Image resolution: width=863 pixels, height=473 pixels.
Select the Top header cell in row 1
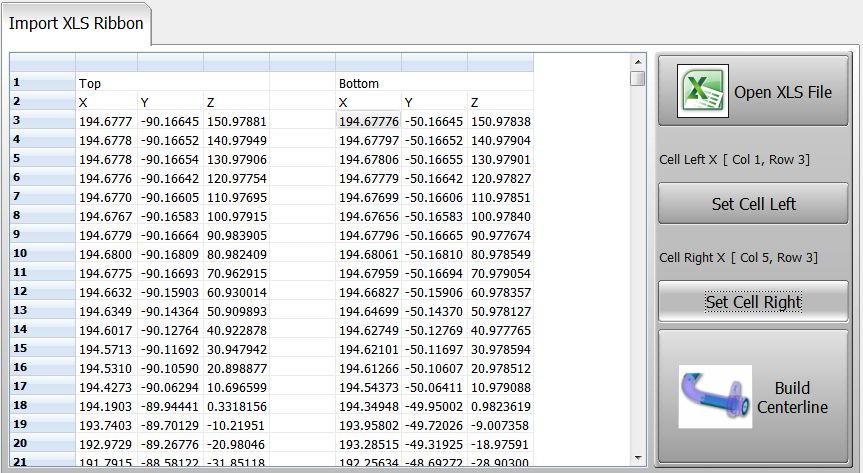pos(106,83)
